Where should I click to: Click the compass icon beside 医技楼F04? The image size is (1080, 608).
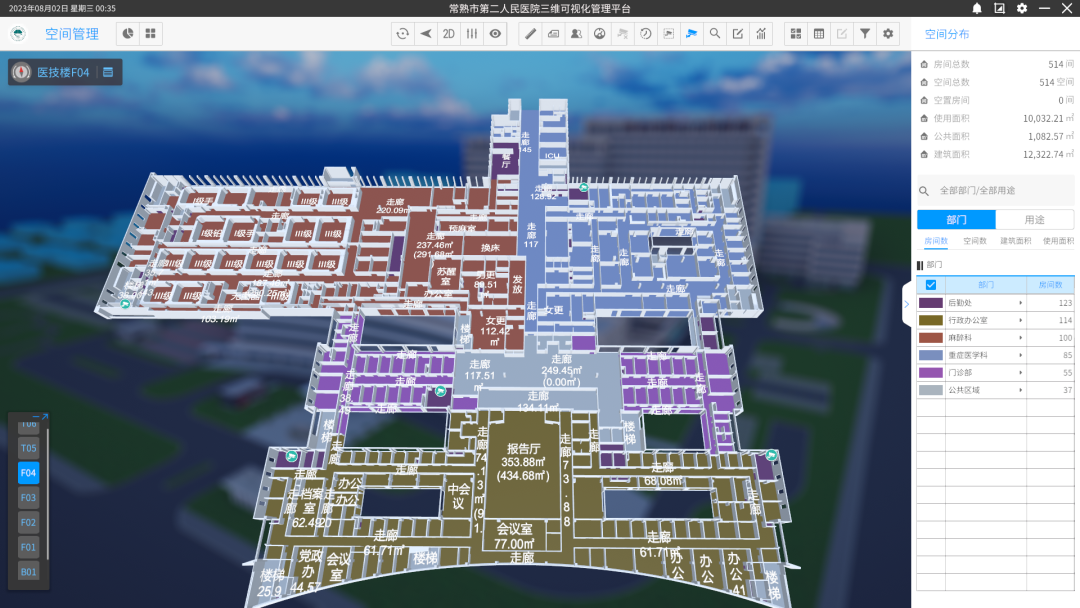(21, 72)
